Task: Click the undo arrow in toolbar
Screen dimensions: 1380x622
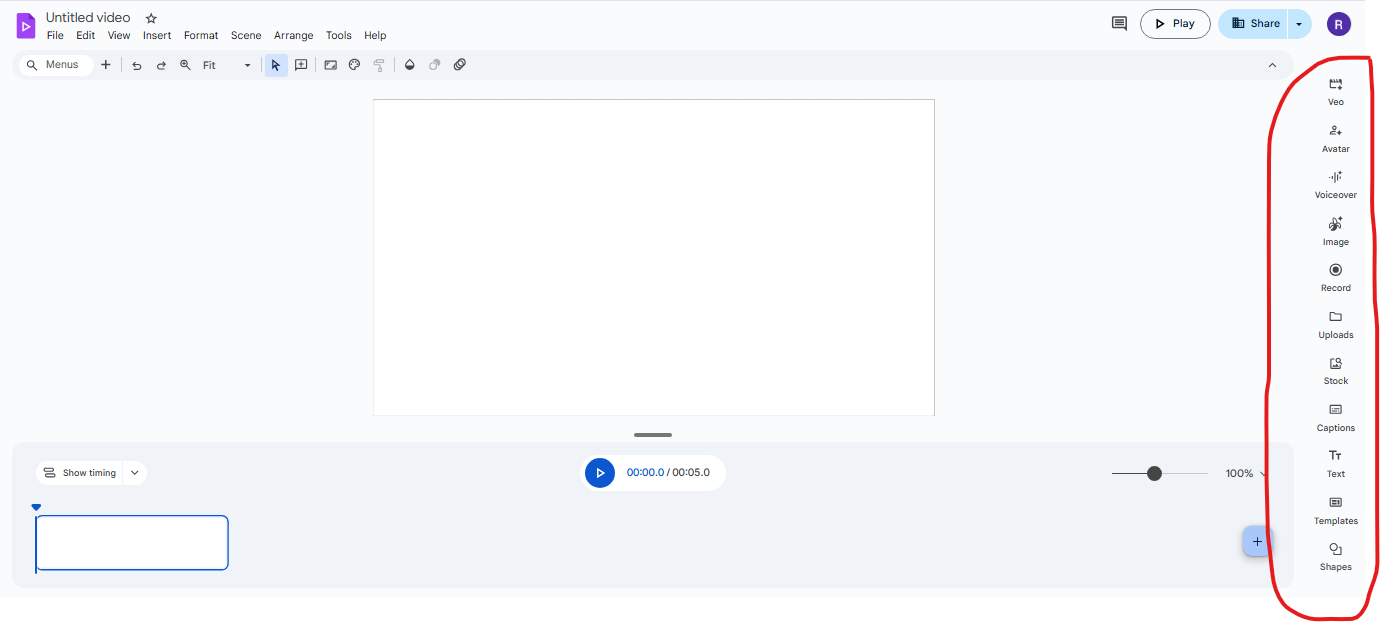Action: click(x=137, y=65)
